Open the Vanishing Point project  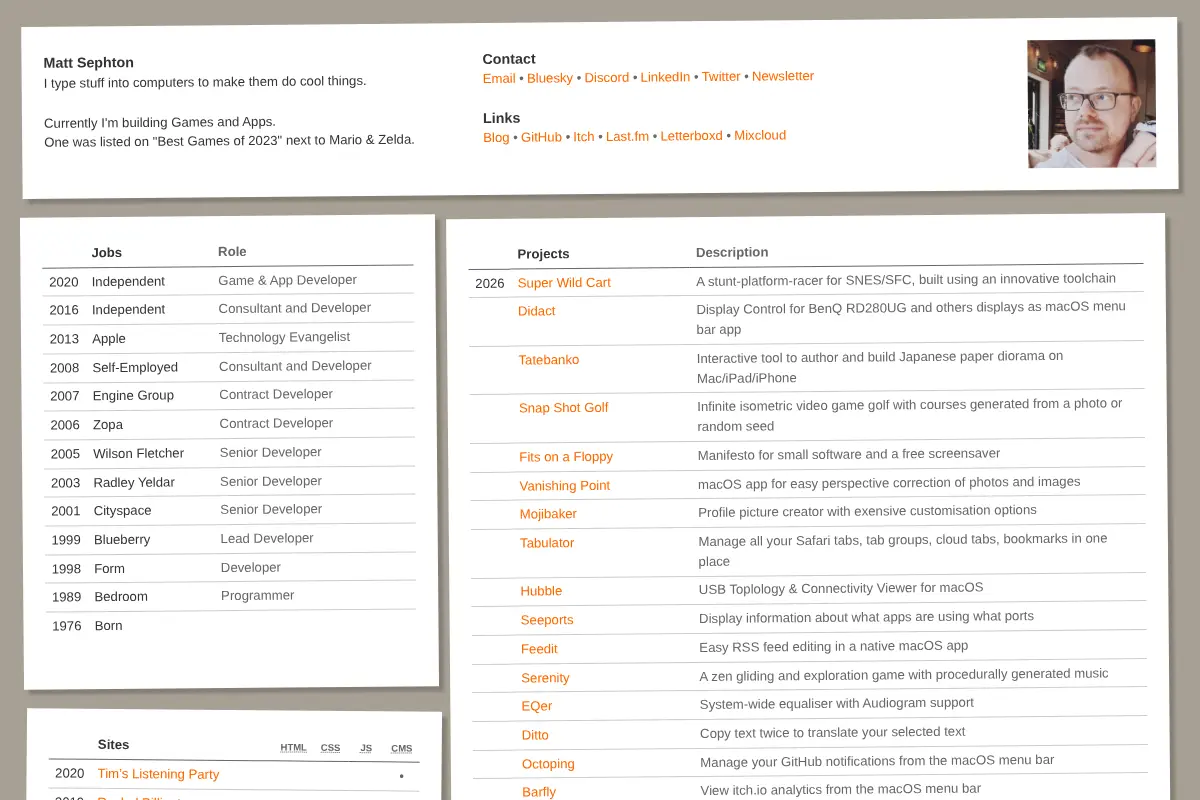coord(565,486)
